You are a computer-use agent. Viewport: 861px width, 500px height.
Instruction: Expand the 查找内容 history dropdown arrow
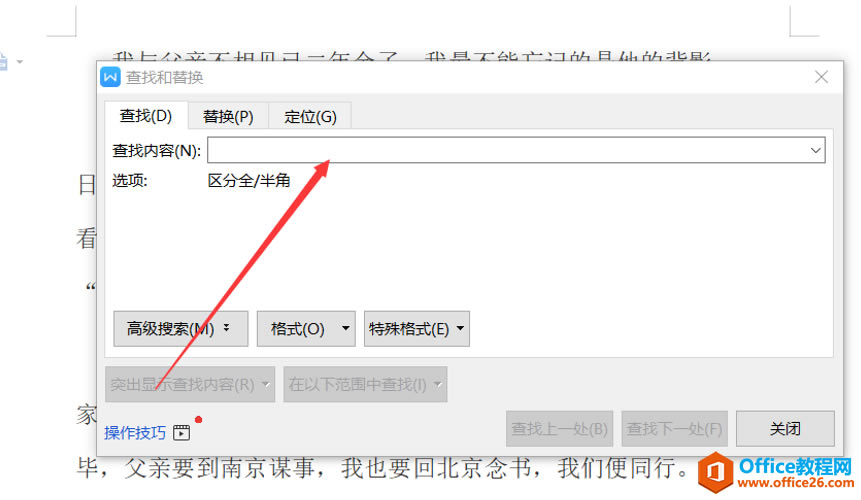(815, 150)
